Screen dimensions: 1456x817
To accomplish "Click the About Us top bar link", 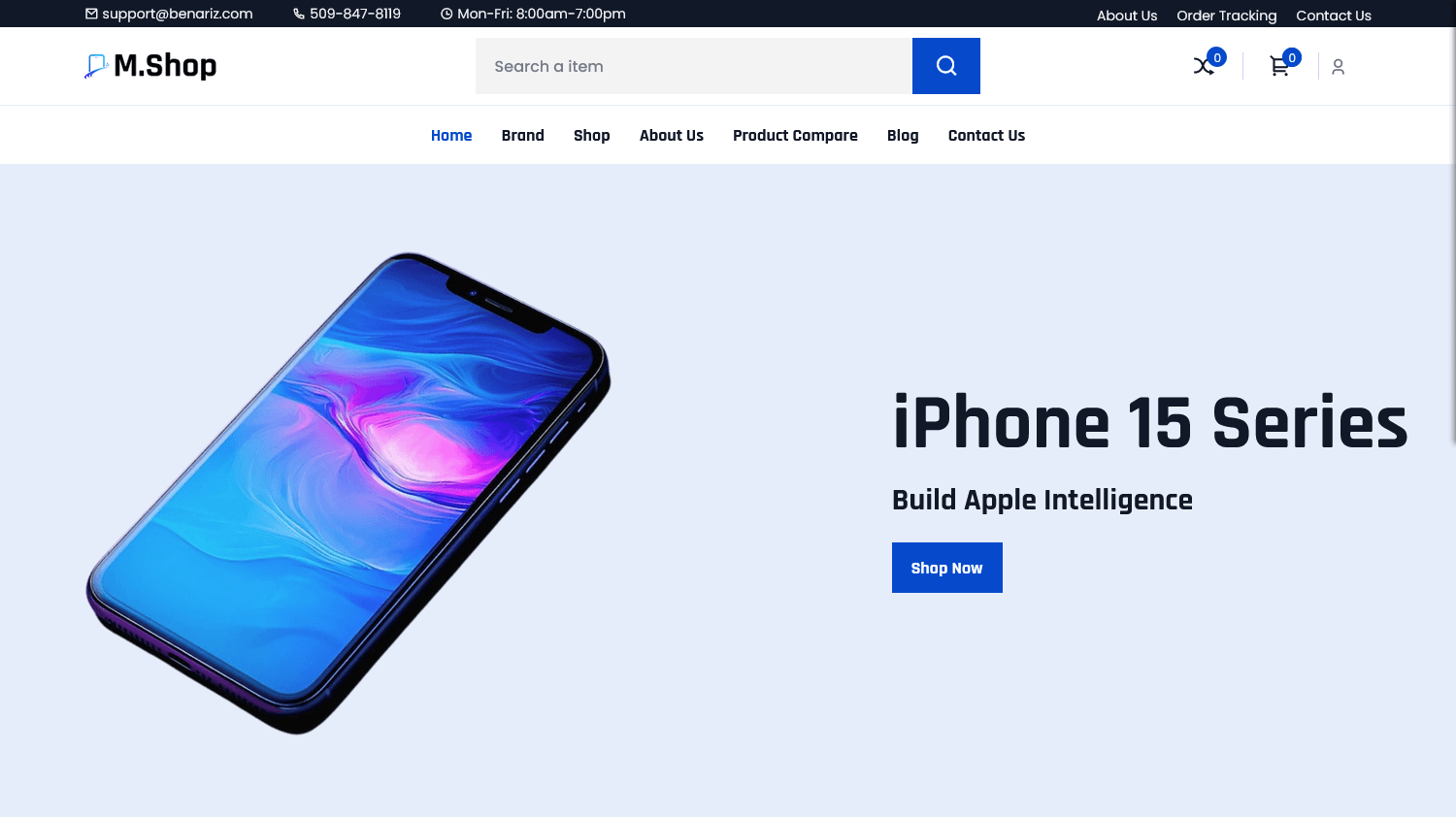I will click(1127, 16).
